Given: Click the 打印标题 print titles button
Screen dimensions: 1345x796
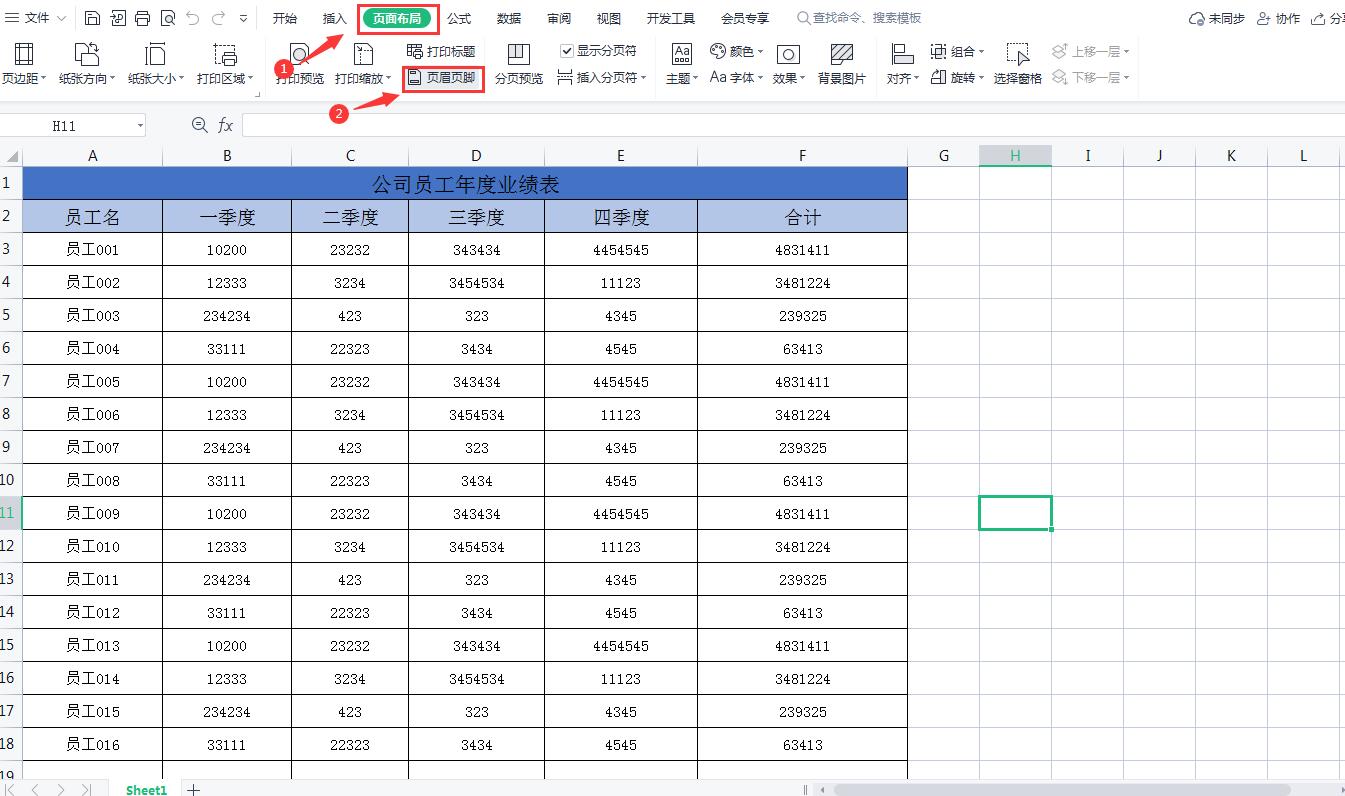Looking at the screenshot, I should (x=441, y=51).
